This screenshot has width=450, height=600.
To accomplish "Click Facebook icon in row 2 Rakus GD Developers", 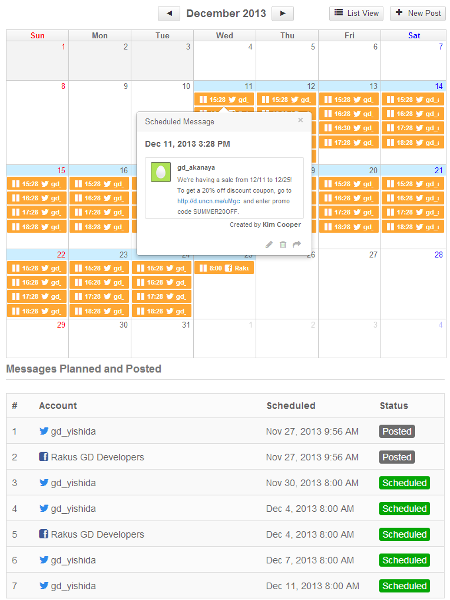I will [x=44, y=457].
